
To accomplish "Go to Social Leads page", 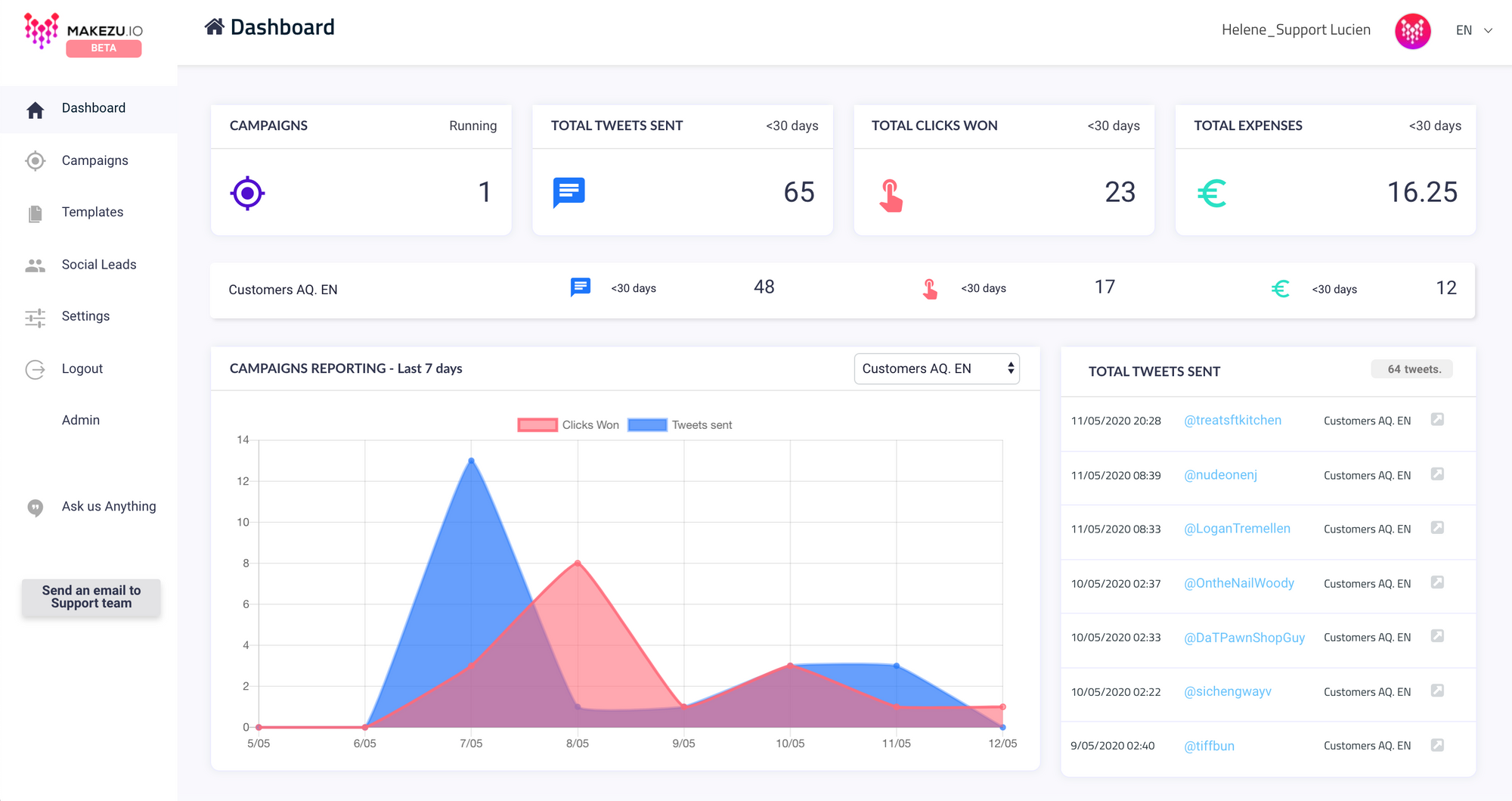I will [98, 265].
